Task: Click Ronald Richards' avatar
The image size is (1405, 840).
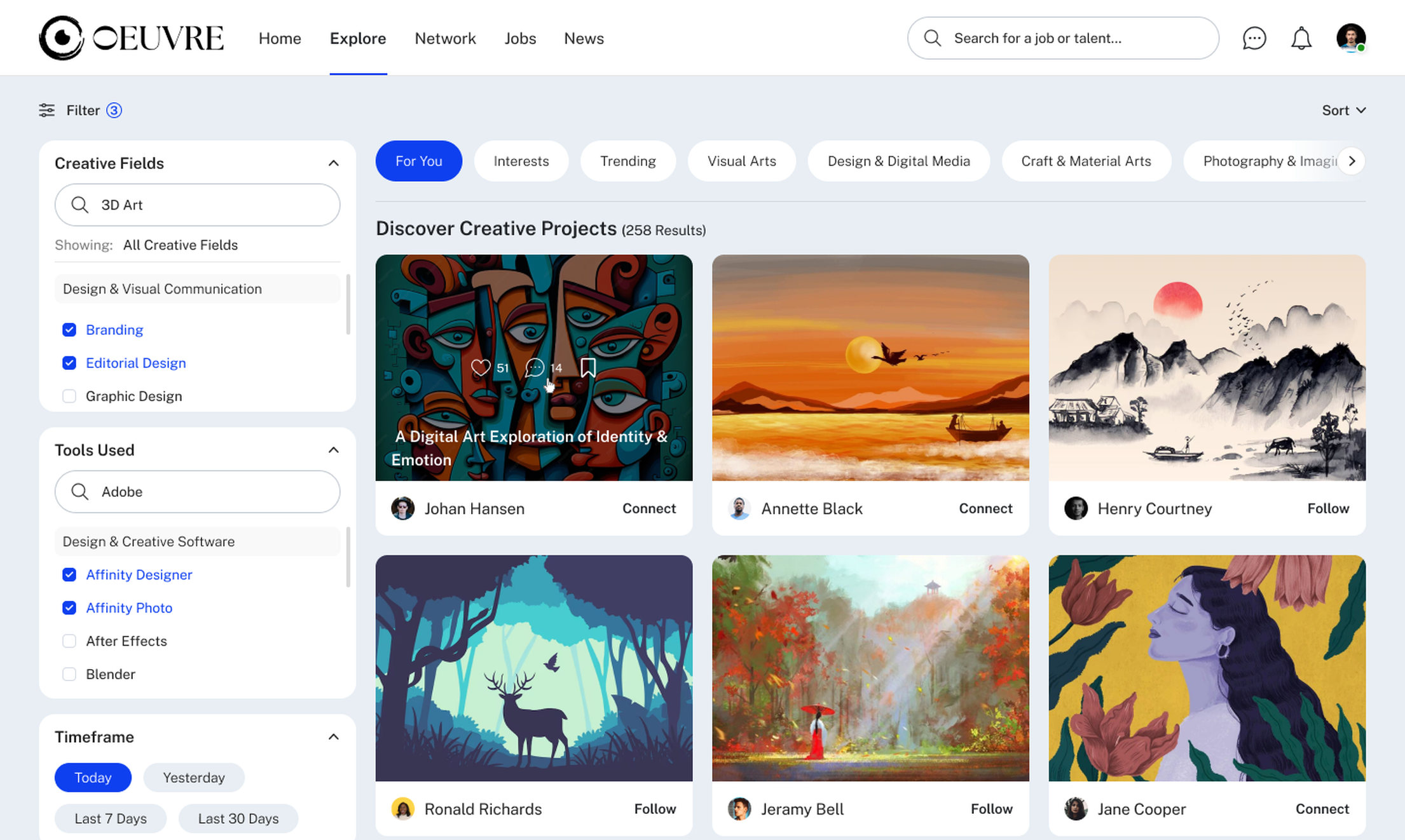Action: pyautogui.click(x=402, y=809)
